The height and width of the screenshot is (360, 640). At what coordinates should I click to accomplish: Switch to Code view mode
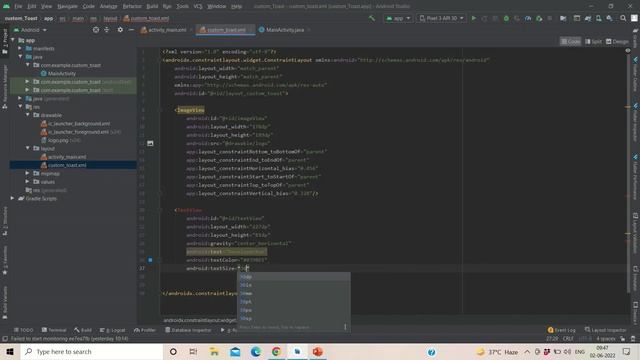(x=570, y=41)
